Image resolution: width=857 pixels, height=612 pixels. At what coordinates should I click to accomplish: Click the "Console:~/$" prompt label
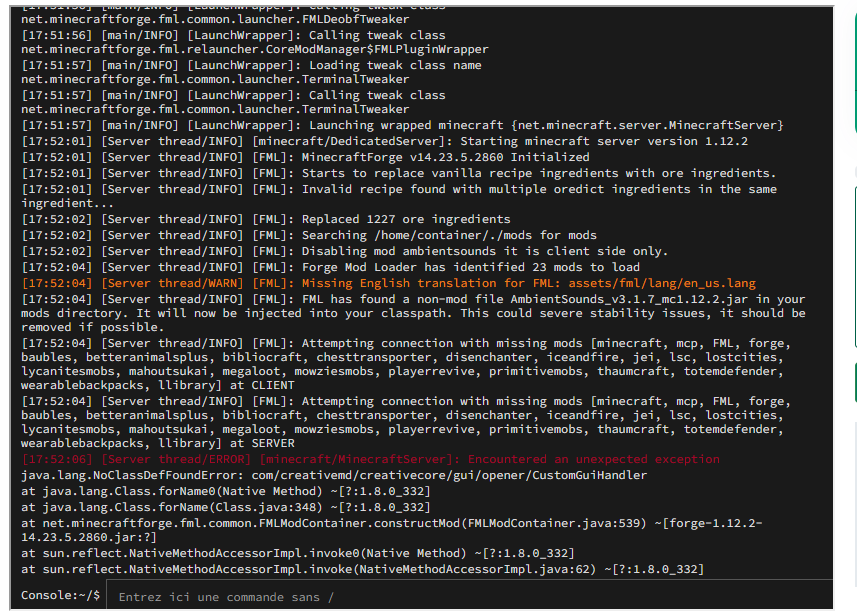click(61, 596)
